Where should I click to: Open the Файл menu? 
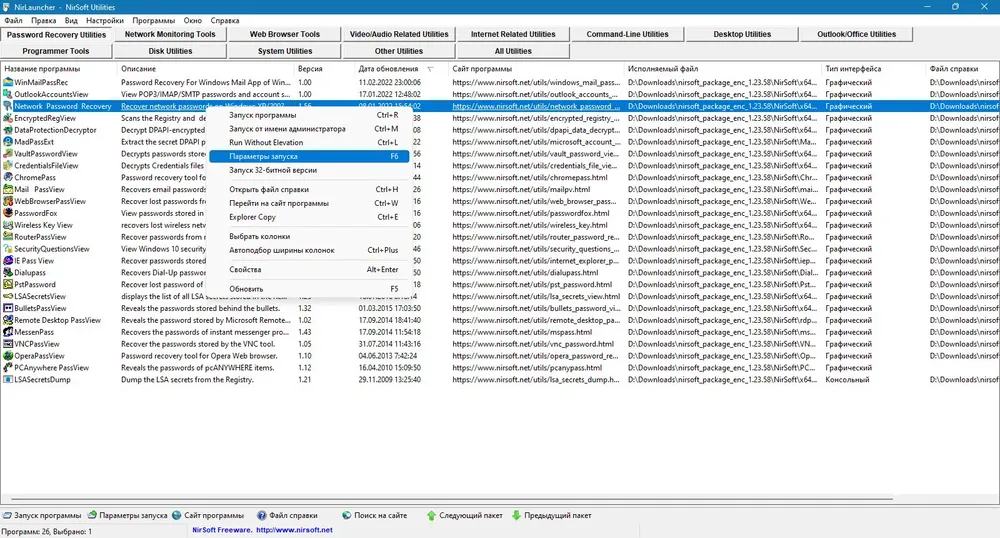point(13,20)
